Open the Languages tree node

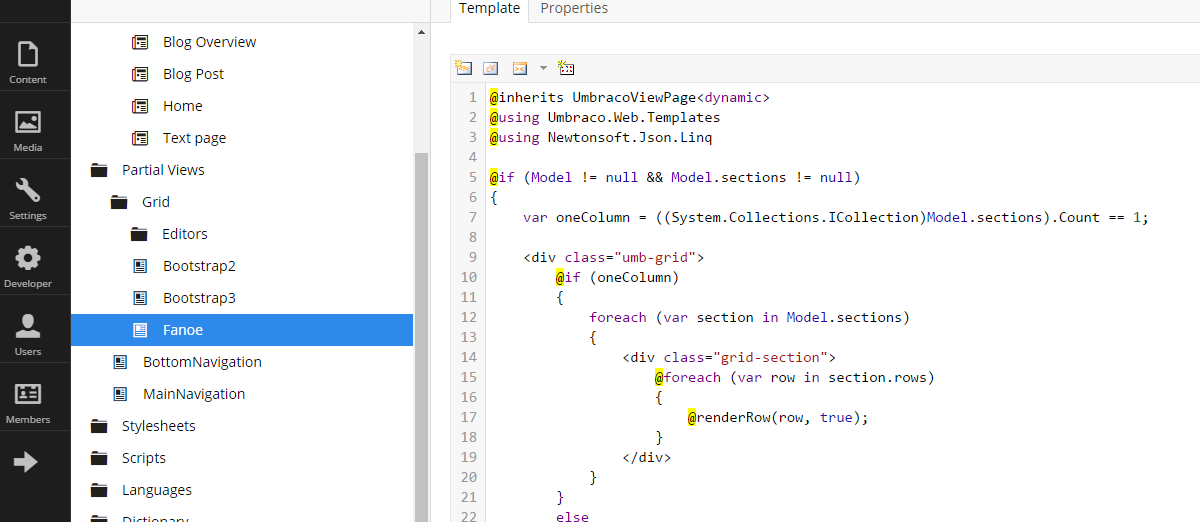pyautogui.click(x=157, y=490)
